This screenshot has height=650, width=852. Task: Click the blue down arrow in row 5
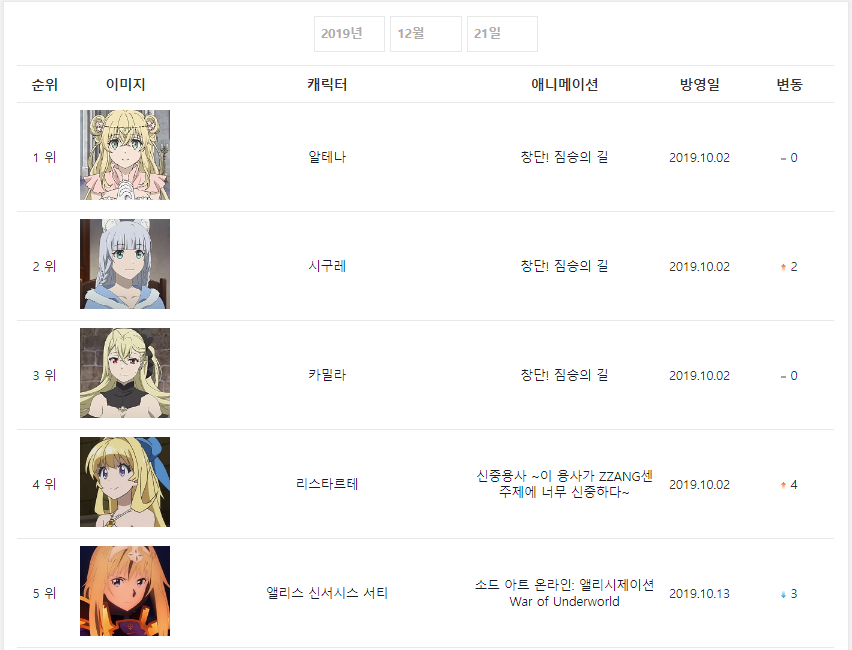[x=783, y=595]
